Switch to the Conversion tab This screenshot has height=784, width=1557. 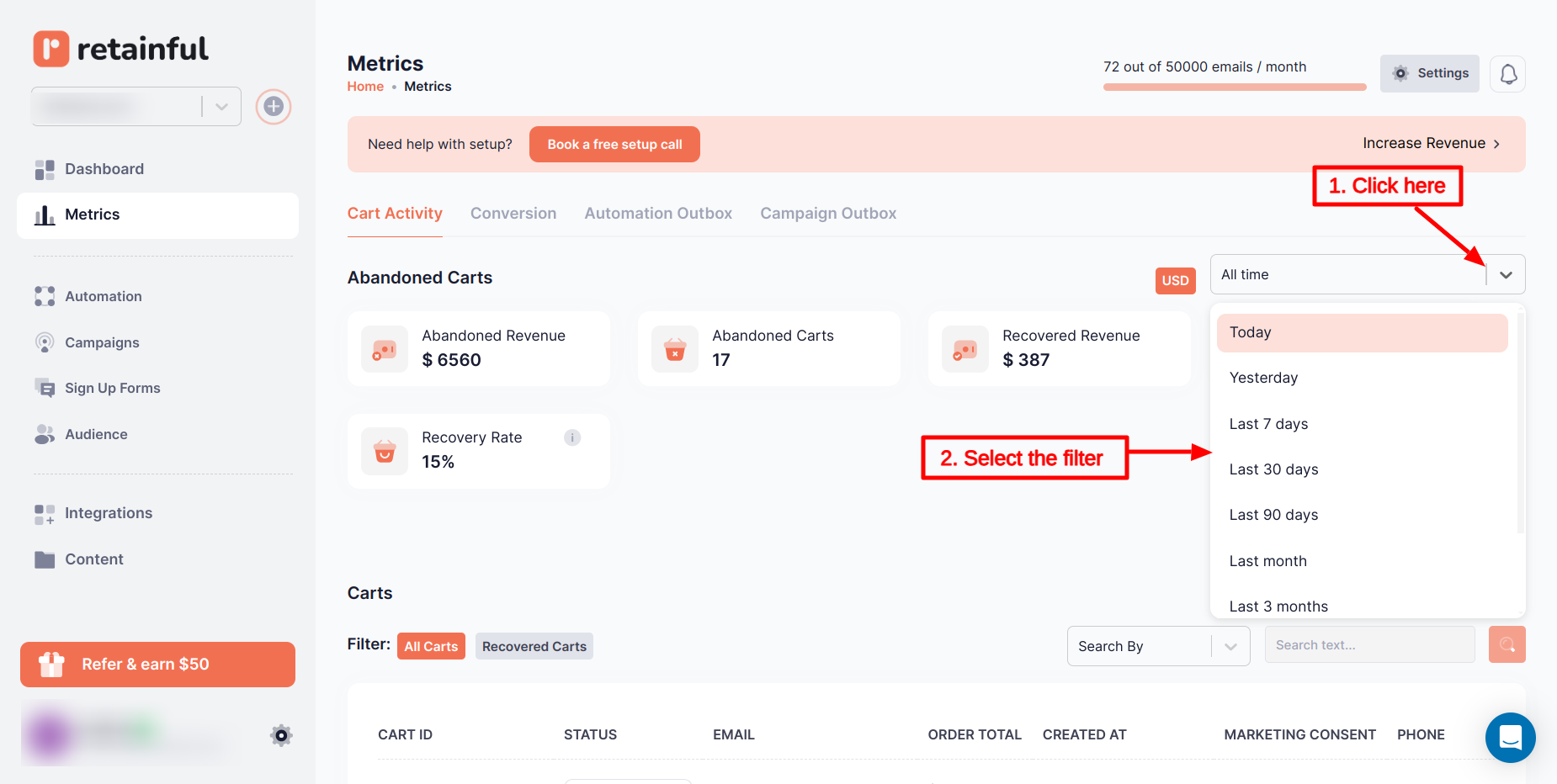point(513,214)
